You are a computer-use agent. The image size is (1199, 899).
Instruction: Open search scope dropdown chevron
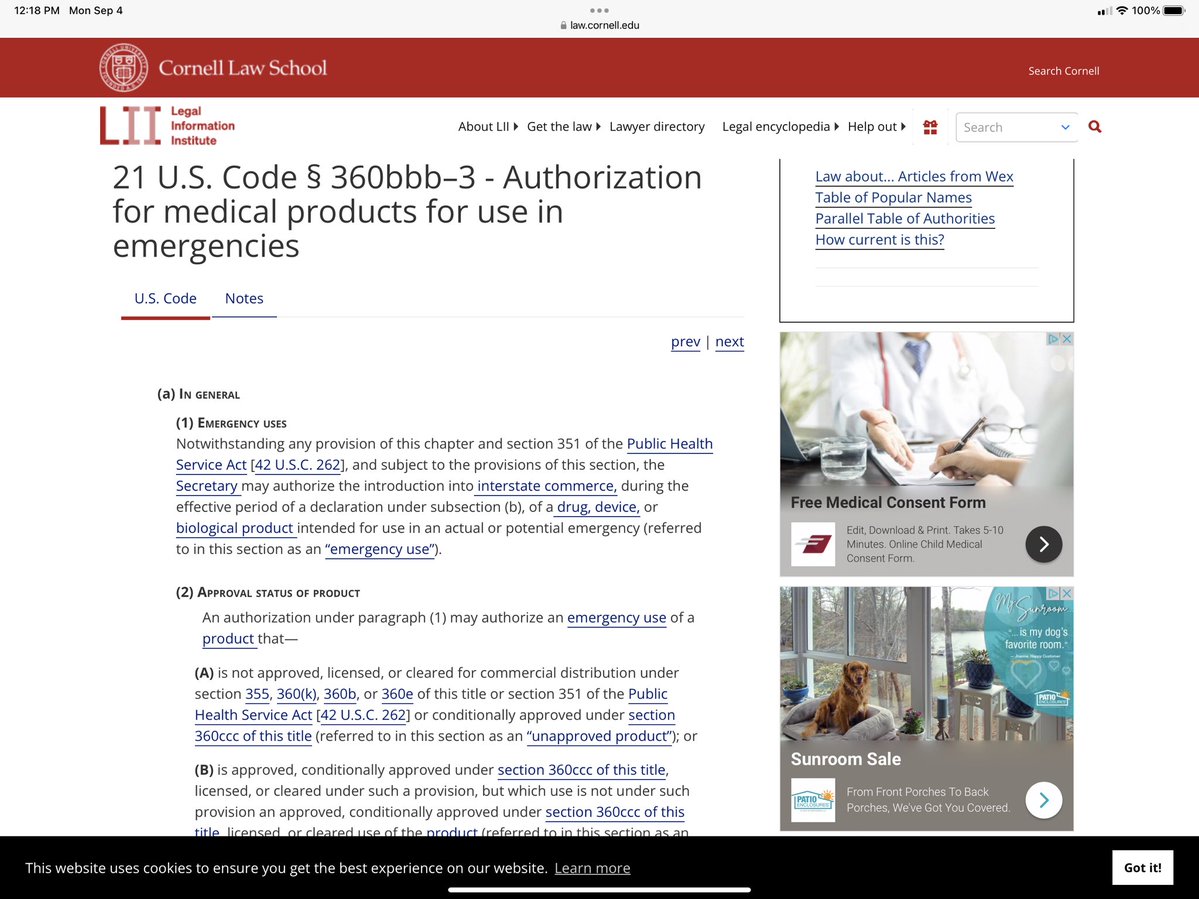1065,127
